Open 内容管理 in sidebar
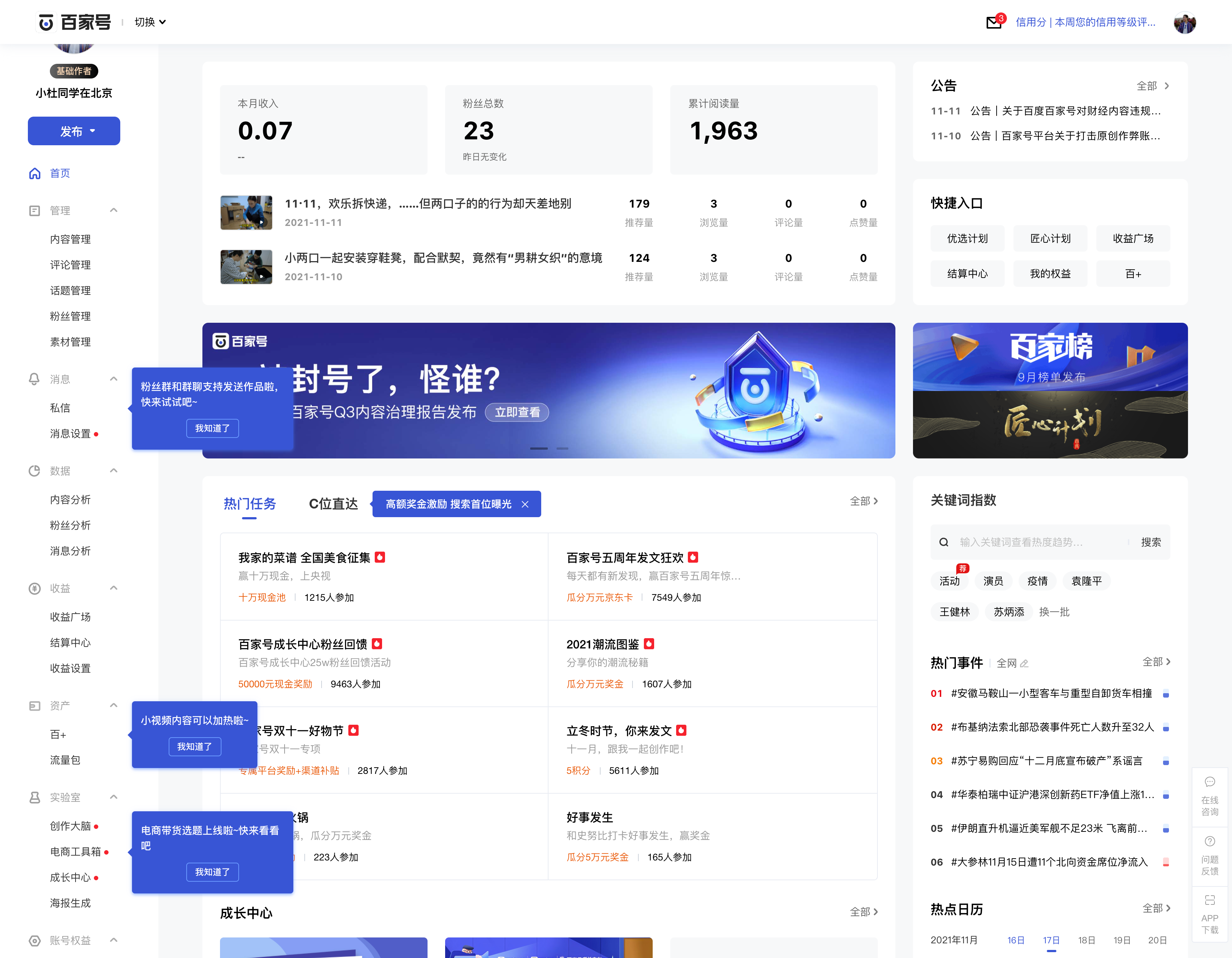Image resolution: width=1232 pixels, height=958 pixels. point(70,239)
